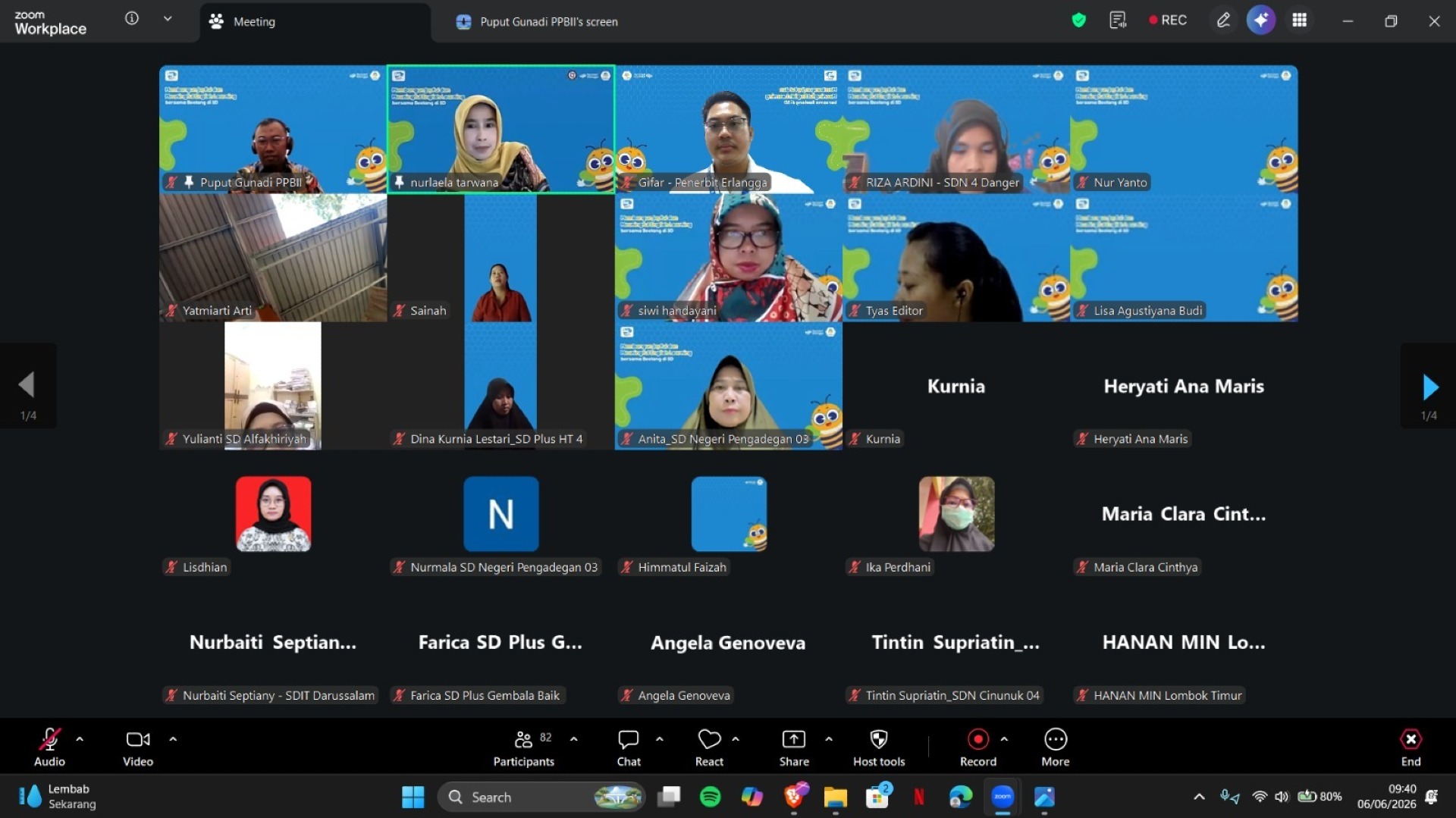The width and height of the screenshot is (1456, 818).
Task: Expand the Chat options arrow
Action: 660,738
